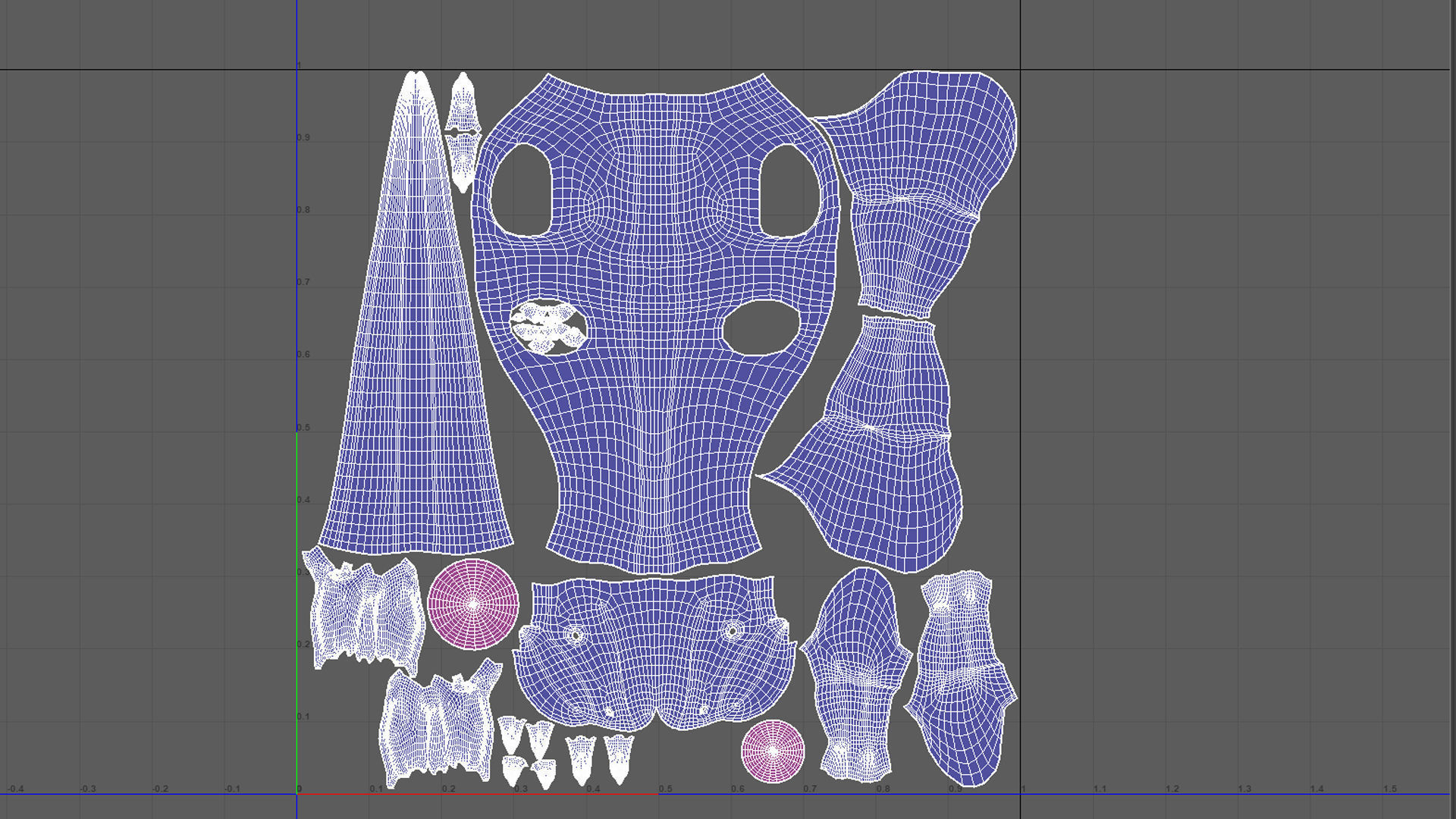Image resolution: width=1456 pixels, height=819 pixels.
Task: Click the large magenta circular UV shell
Action: click(x=473, y=604)
